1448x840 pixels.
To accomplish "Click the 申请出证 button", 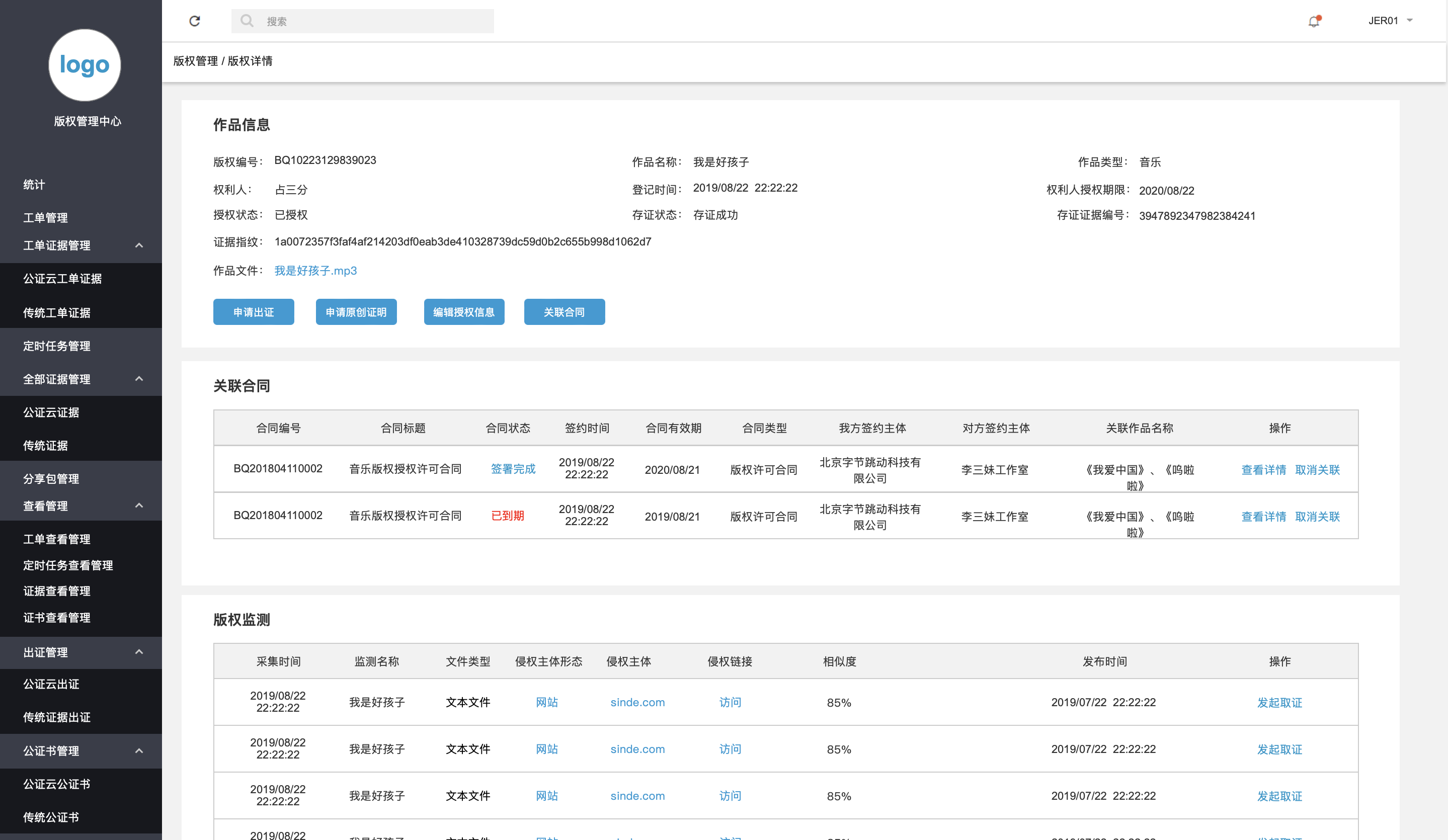I will pos(254,312).
